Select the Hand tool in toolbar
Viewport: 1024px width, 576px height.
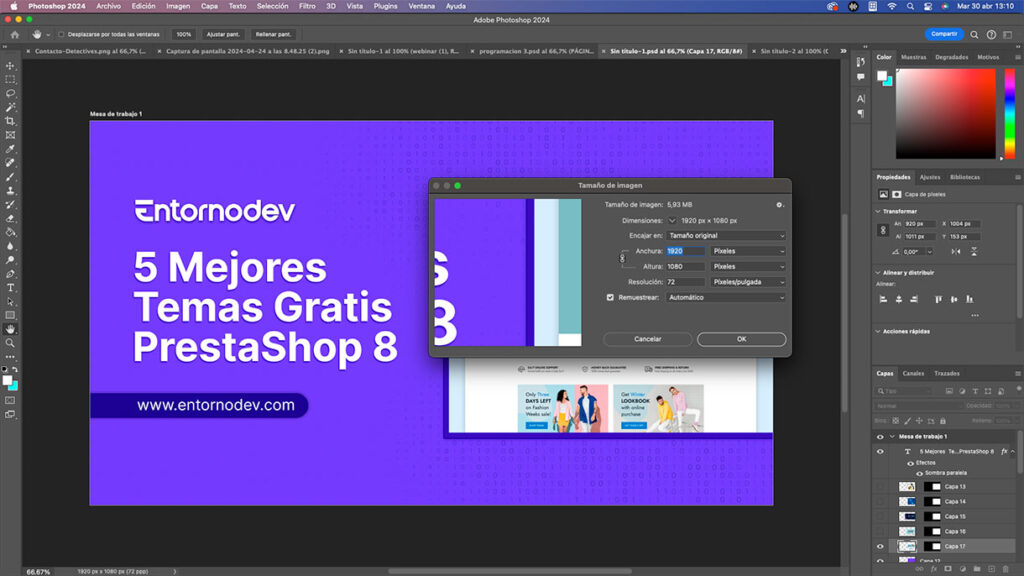tap(10, 329)
